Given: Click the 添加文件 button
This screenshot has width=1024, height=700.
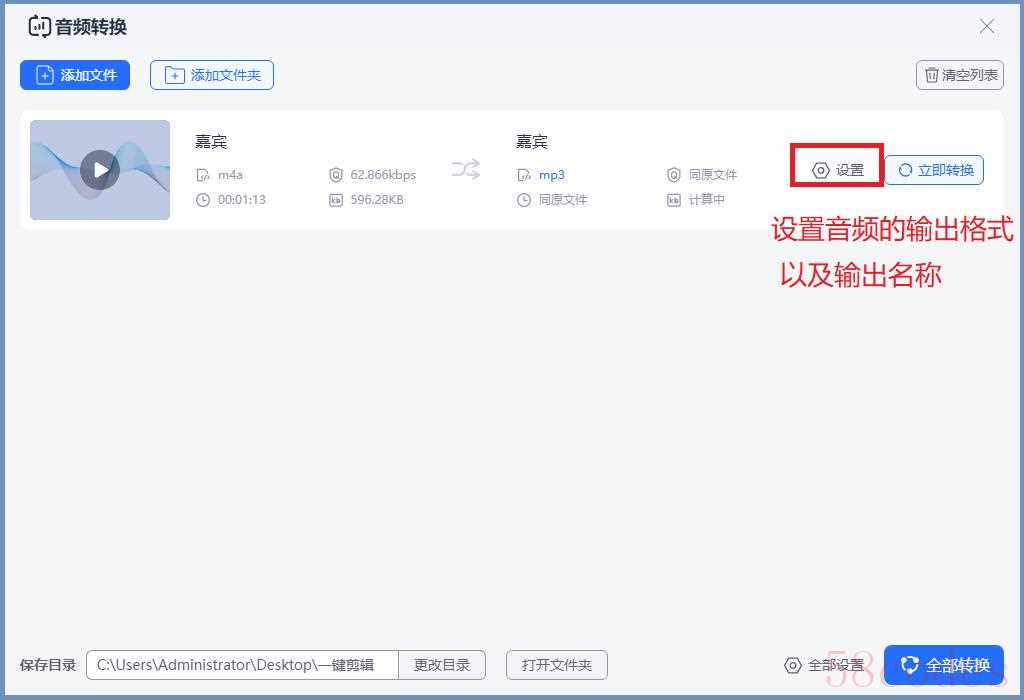Looking at the screenshot, I should point(74,75).
